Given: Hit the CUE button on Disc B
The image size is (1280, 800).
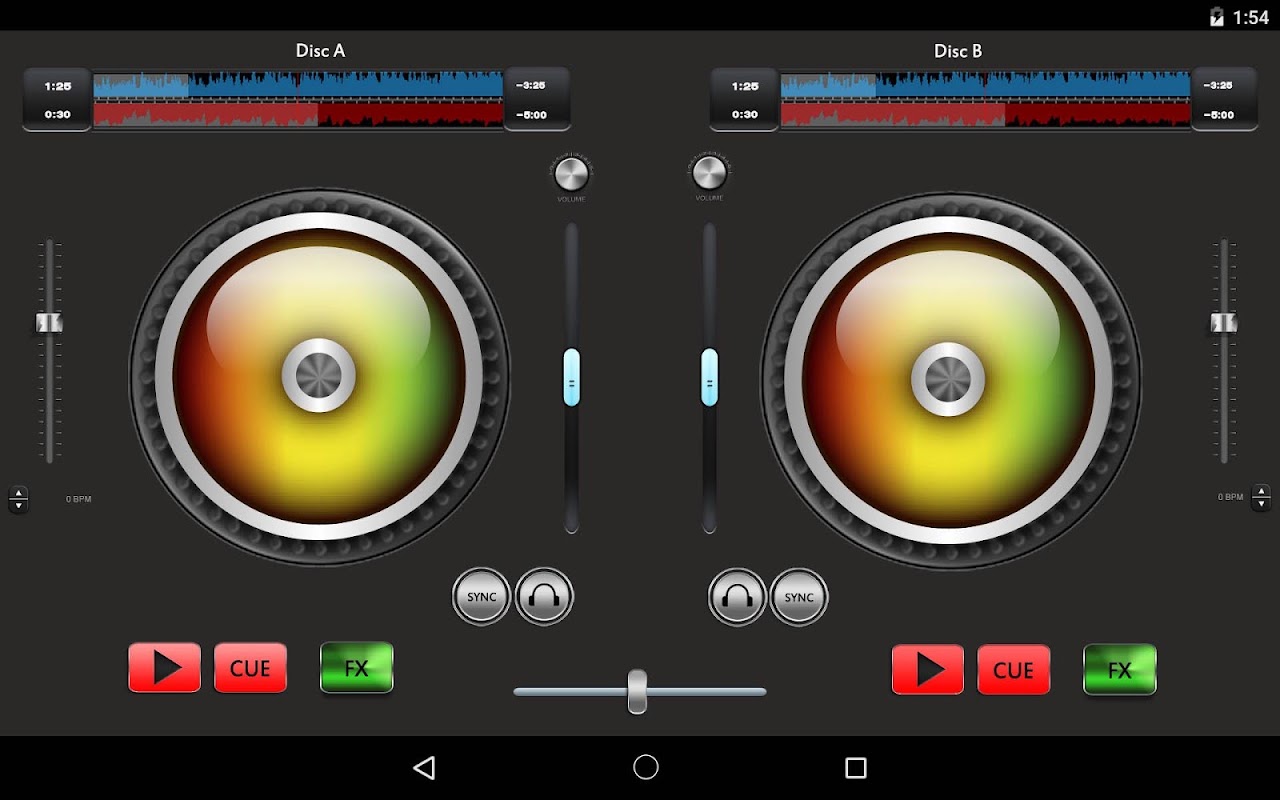Looking at the screenshot, I should (x=1014, y=669).
